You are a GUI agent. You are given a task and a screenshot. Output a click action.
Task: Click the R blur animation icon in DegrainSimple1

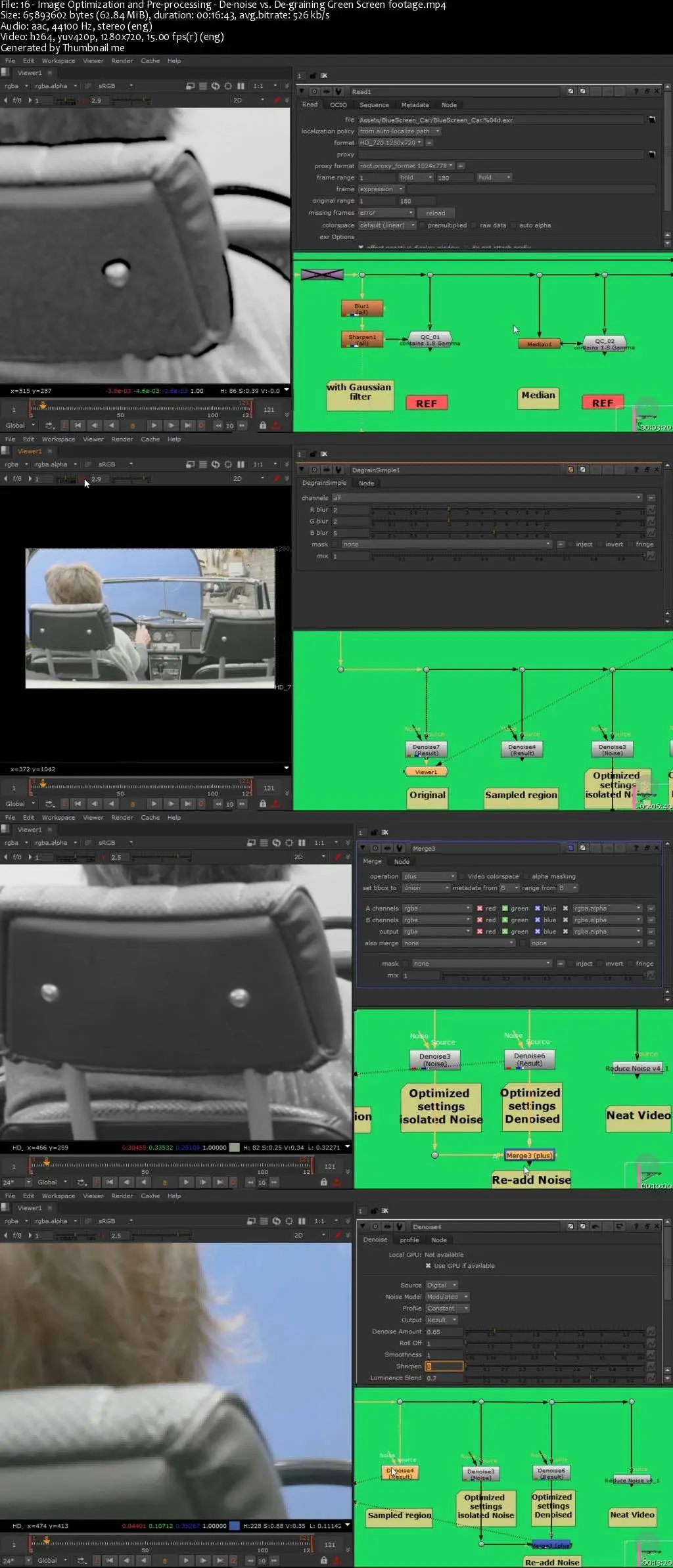(651, 510)
